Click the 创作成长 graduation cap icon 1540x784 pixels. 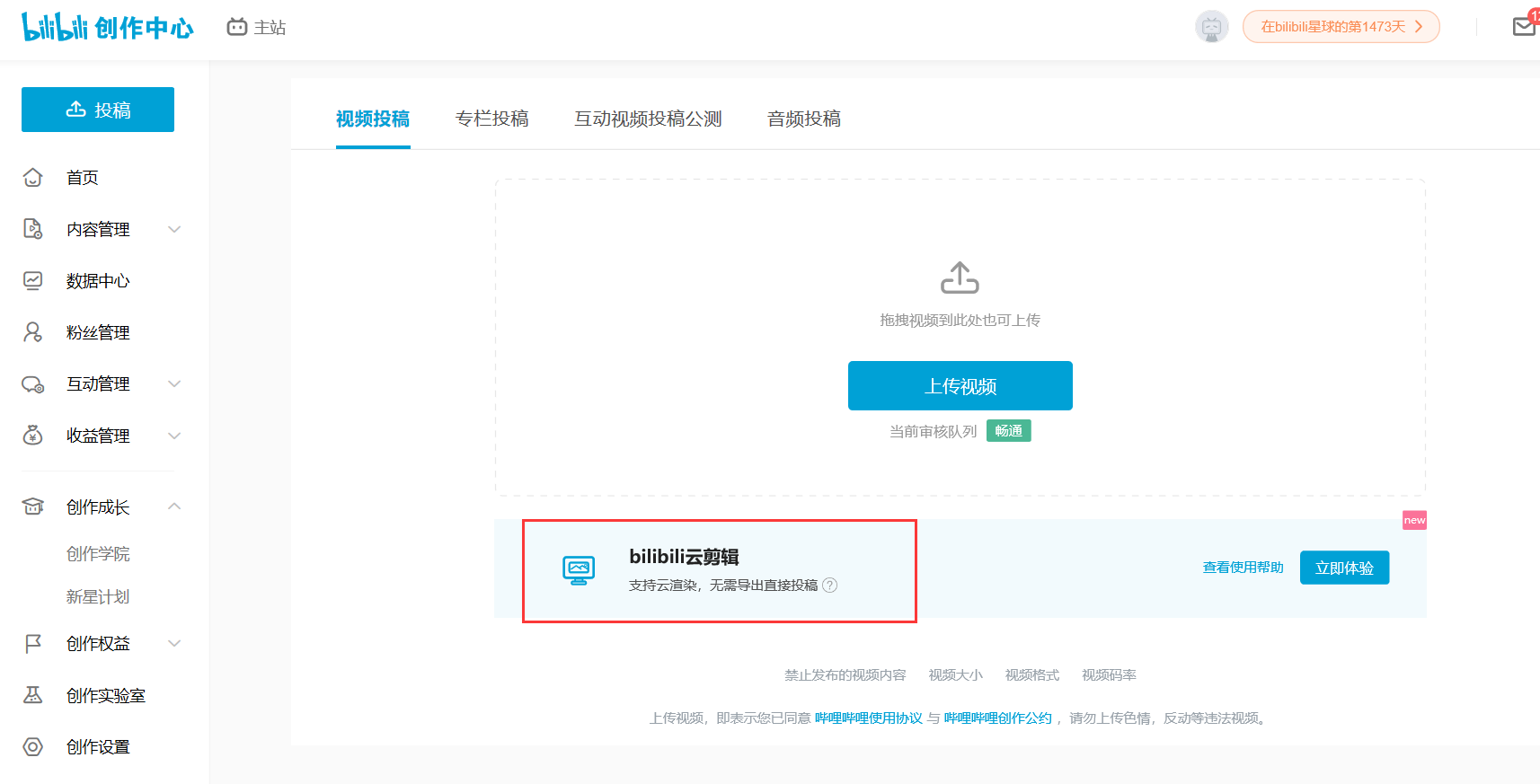click(33, 507)
